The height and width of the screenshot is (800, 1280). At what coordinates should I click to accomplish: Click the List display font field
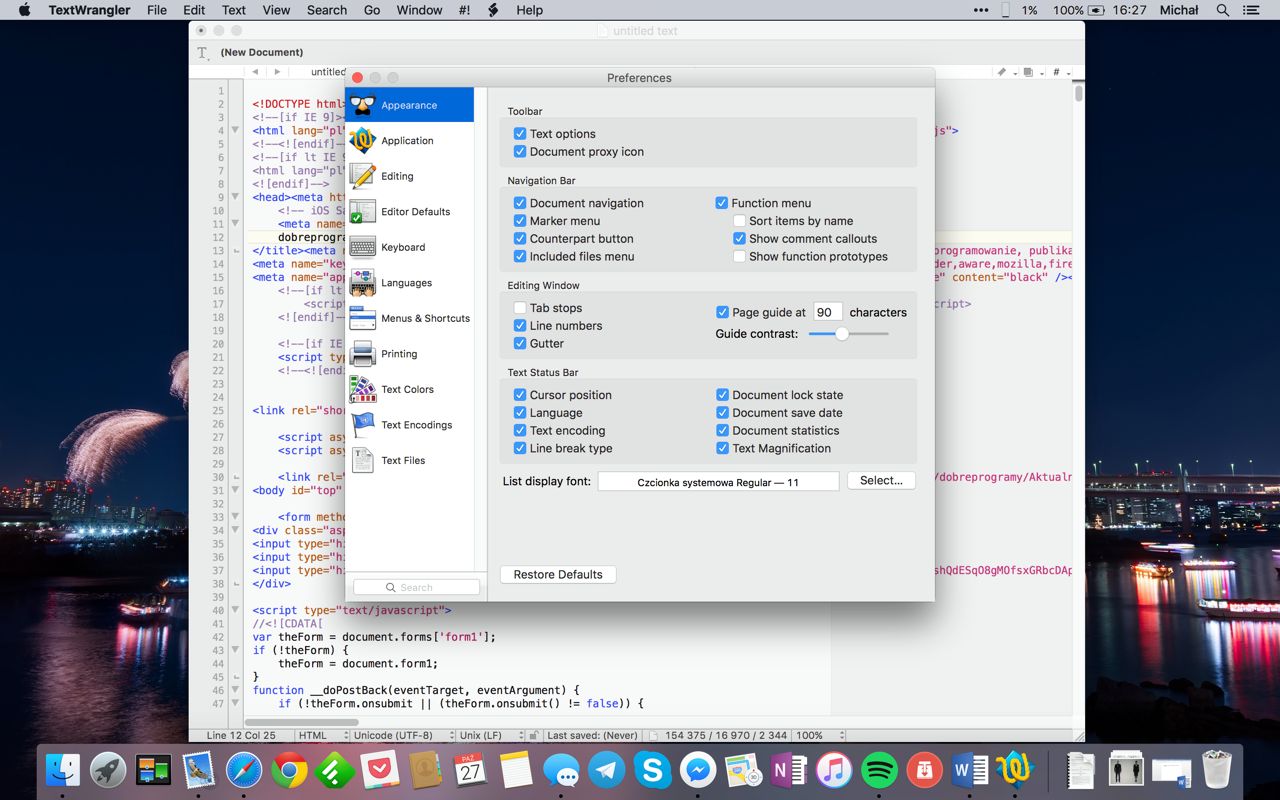(718, 482)
